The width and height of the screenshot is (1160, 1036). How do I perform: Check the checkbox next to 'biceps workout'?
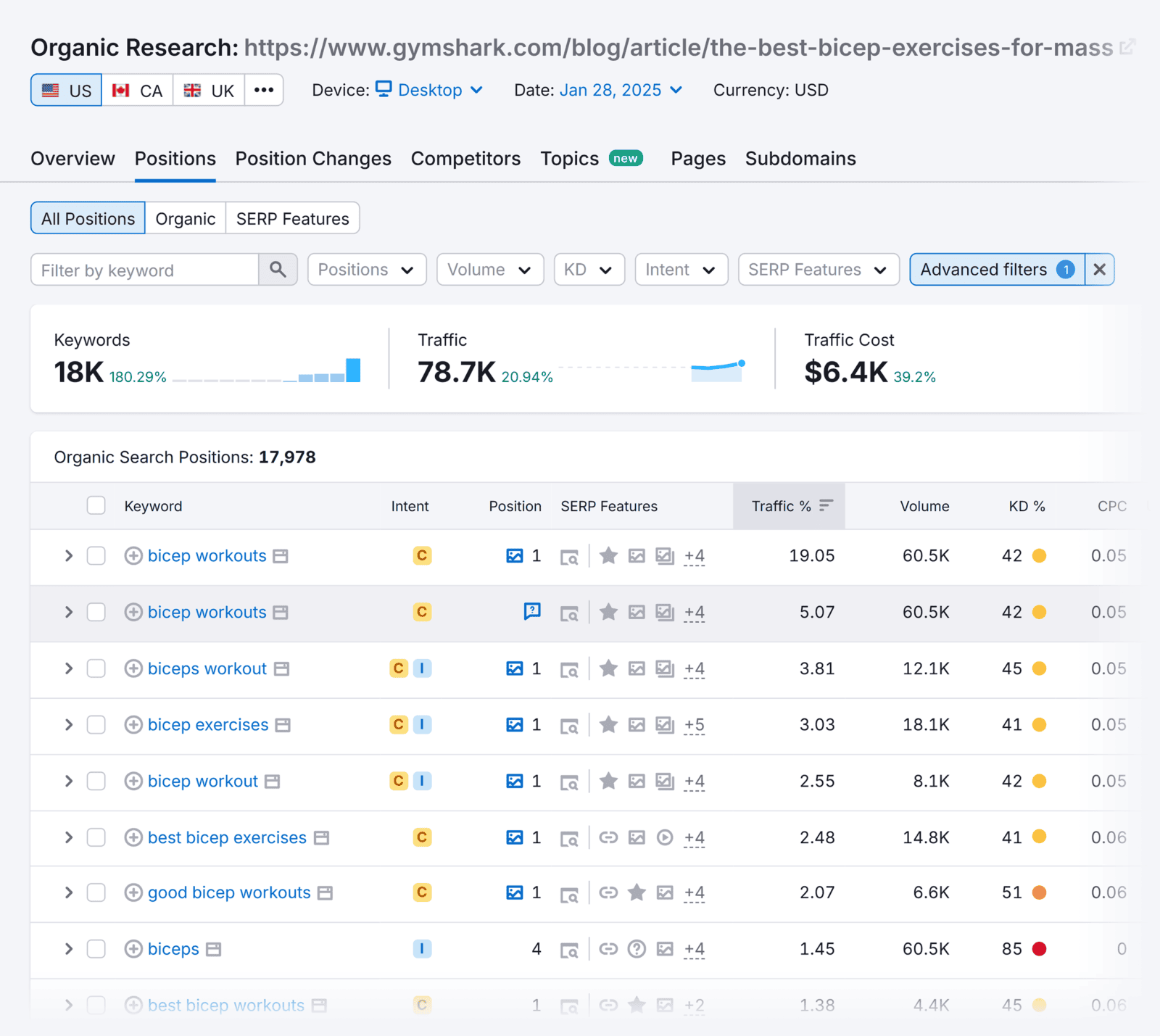96,668
